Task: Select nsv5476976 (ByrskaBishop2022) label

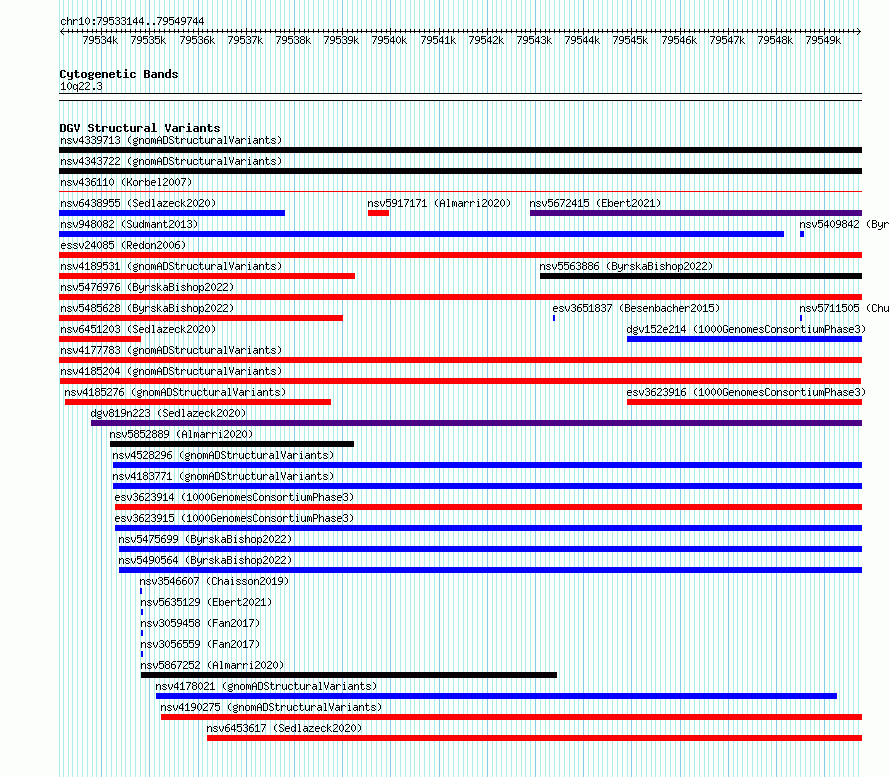Action: click(x=147, y=287)
